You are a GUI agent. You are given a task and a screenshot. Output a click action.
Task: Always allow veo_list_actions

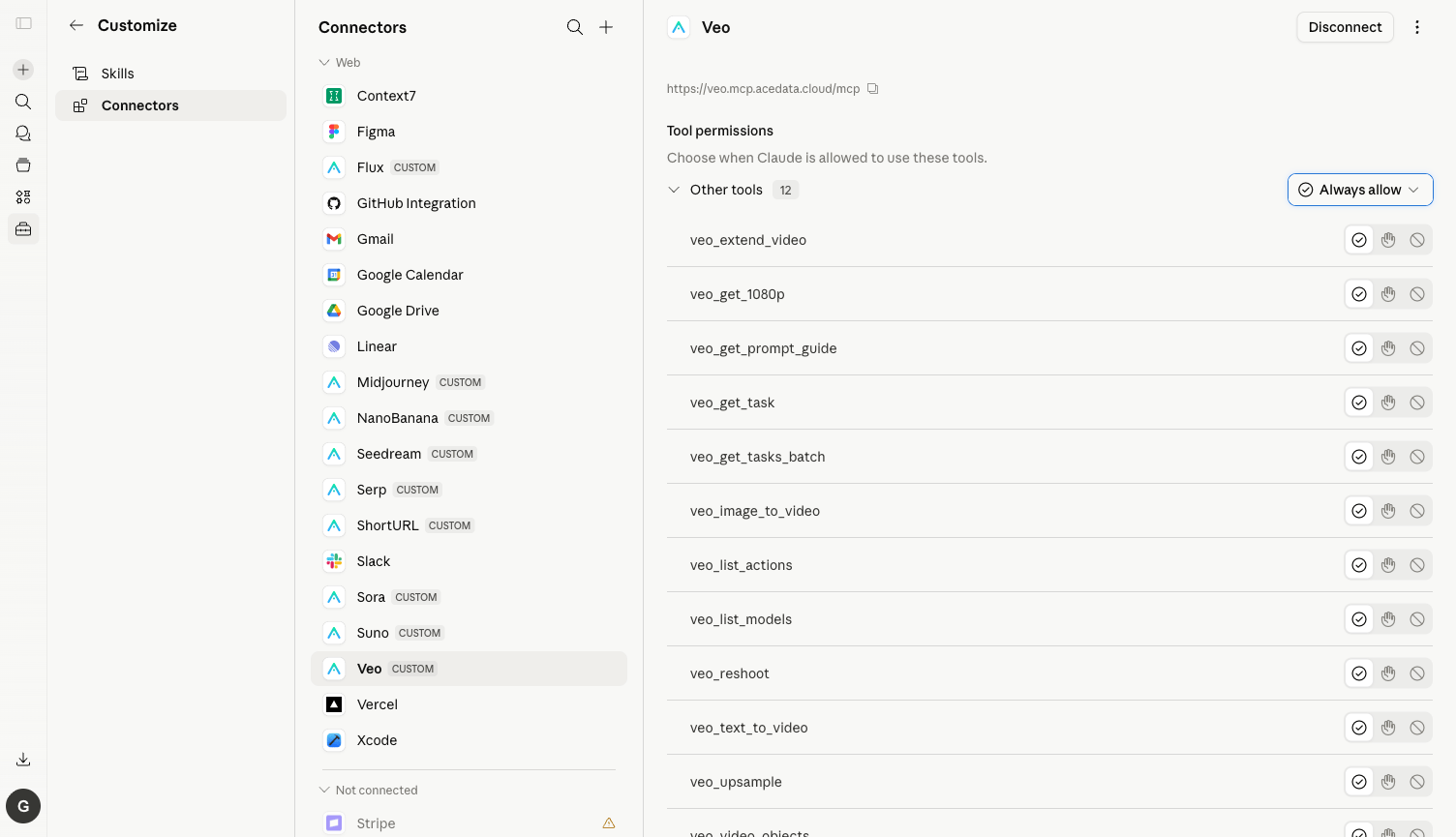1359,565
